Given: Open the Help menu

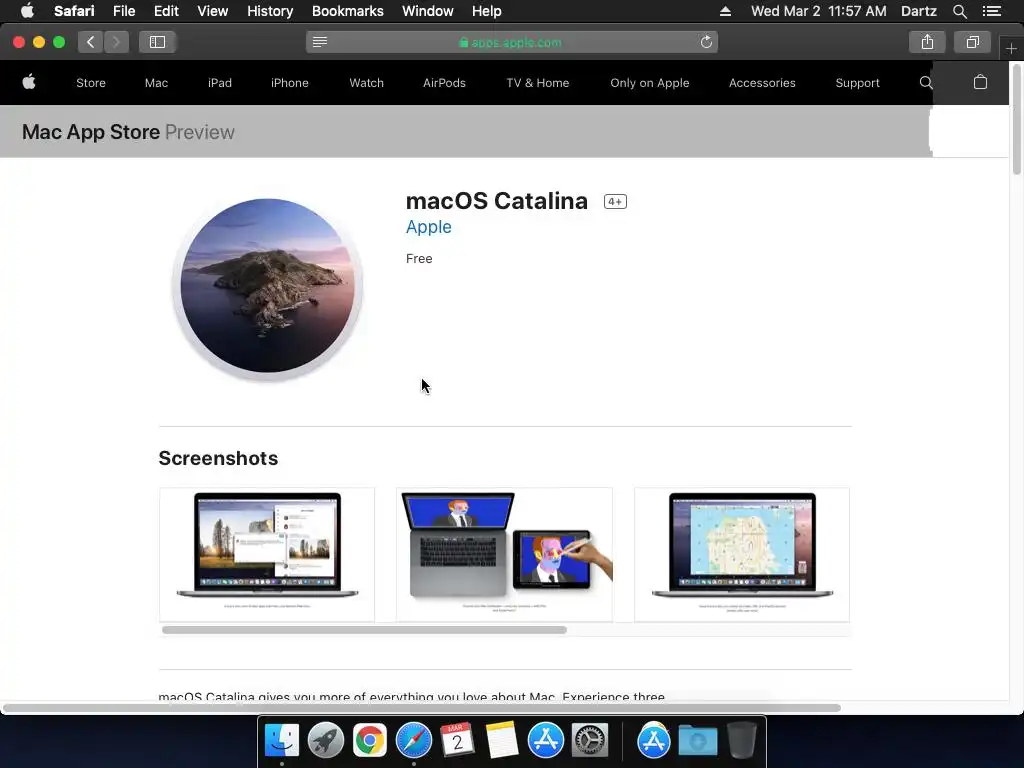Looking at the screenshot, I should (x=487, y=11).
